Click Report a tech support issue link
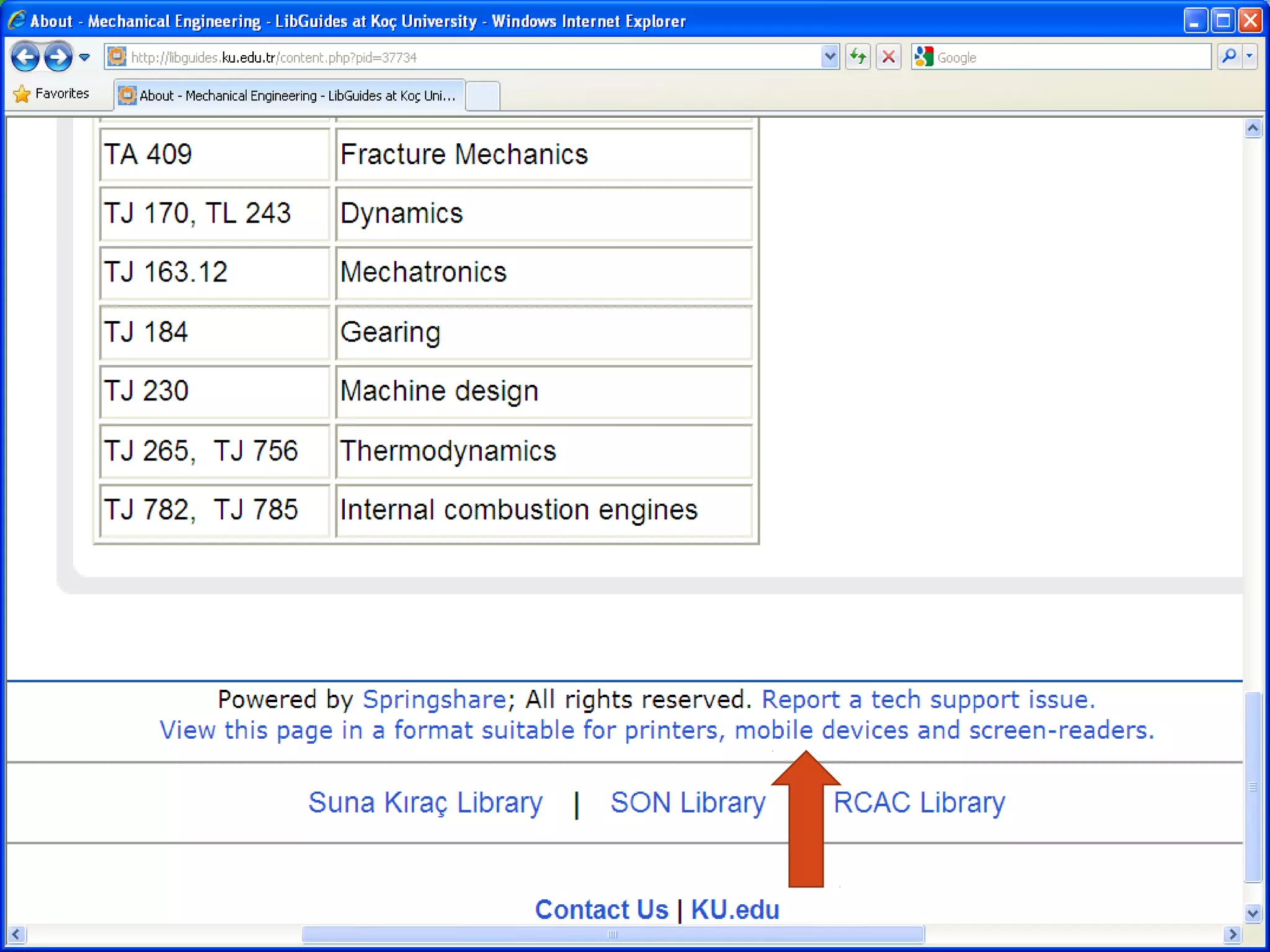Viewport: 1270px width, 952px height. [928, 699]
